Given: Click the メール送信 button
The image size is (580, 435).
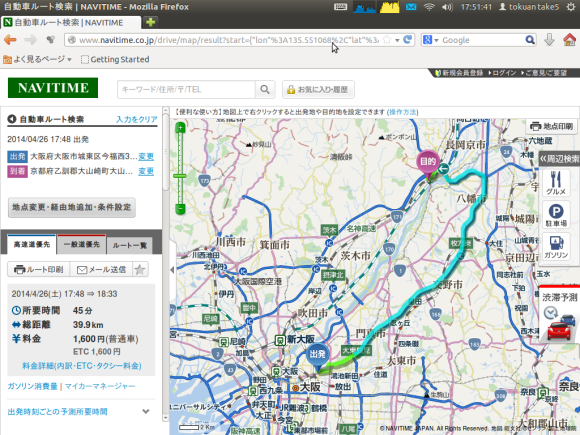Looking at the screenshot, I should (101, 269).
